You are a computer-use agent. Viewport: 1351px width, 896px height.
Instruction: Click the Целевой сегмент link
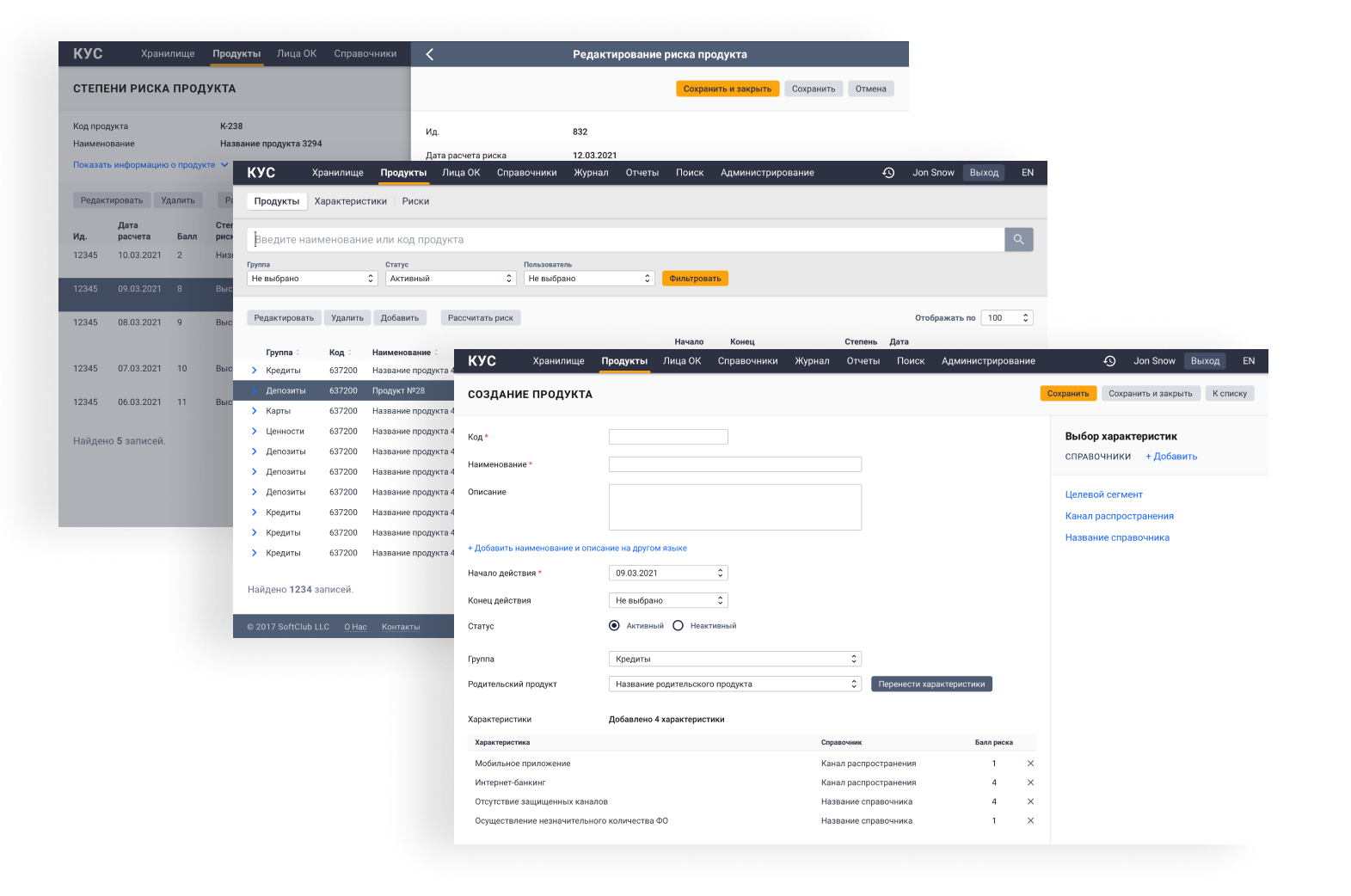[x=1103, y=494]
